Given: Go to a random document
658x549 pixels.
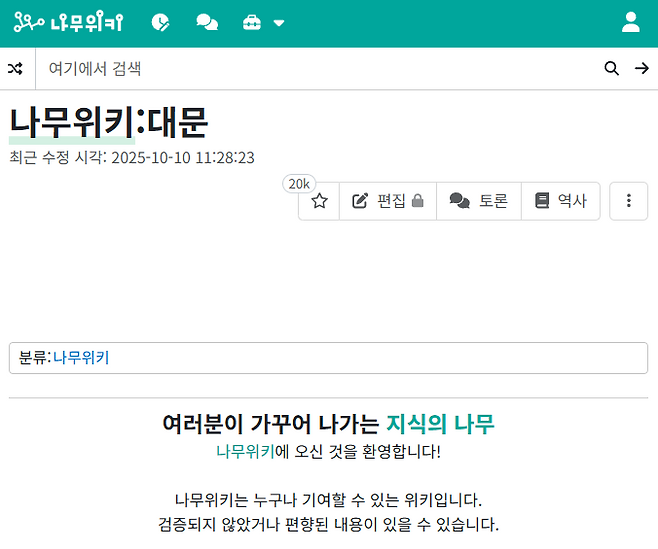Looking at the screenshot, I should 16,68.
